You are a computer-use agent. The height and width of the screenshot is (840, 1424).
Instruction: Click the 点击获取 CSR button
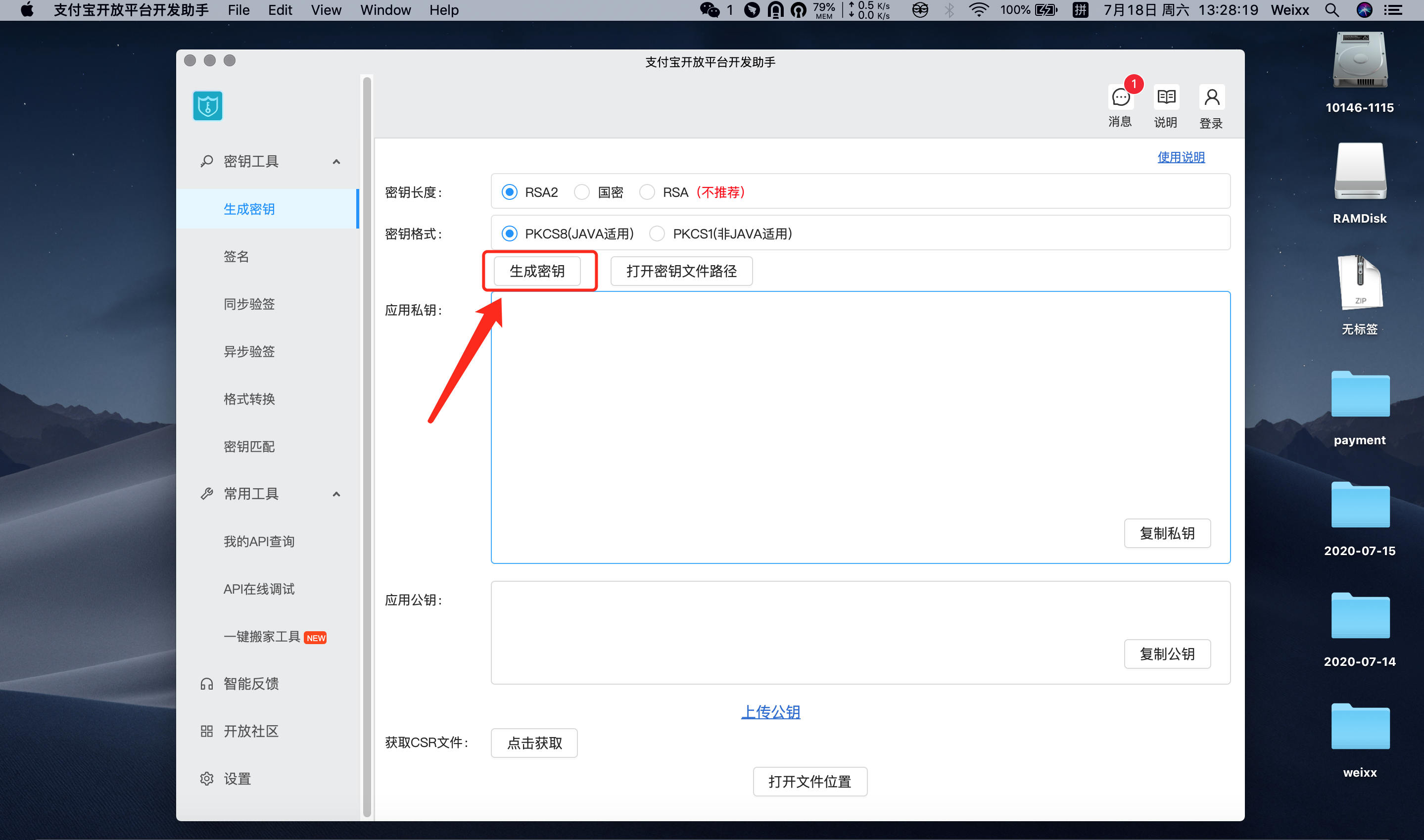534,743
